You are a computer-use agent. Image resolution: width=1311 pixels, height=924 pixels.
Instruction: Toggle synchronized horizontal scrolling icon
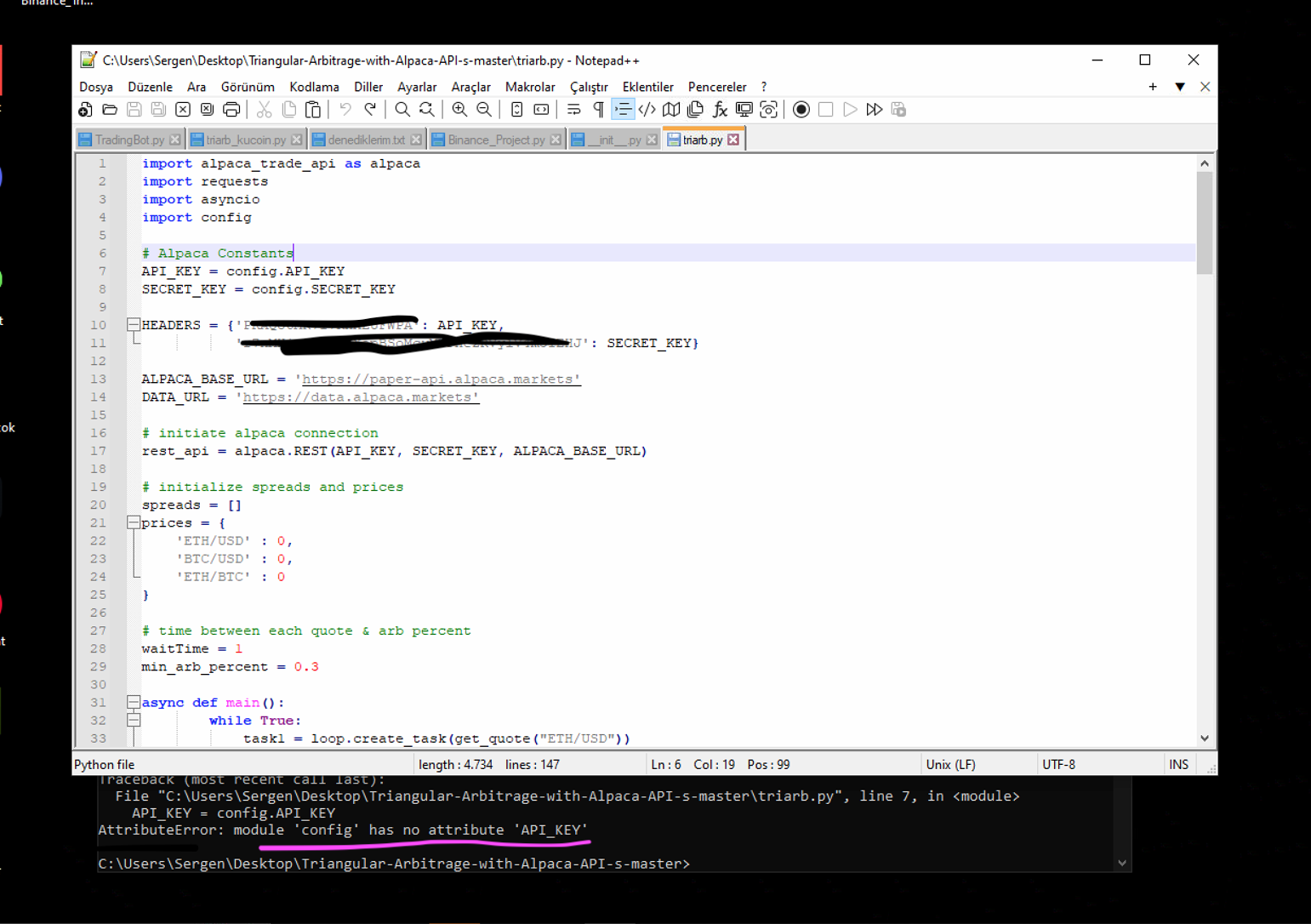[541, 110]
